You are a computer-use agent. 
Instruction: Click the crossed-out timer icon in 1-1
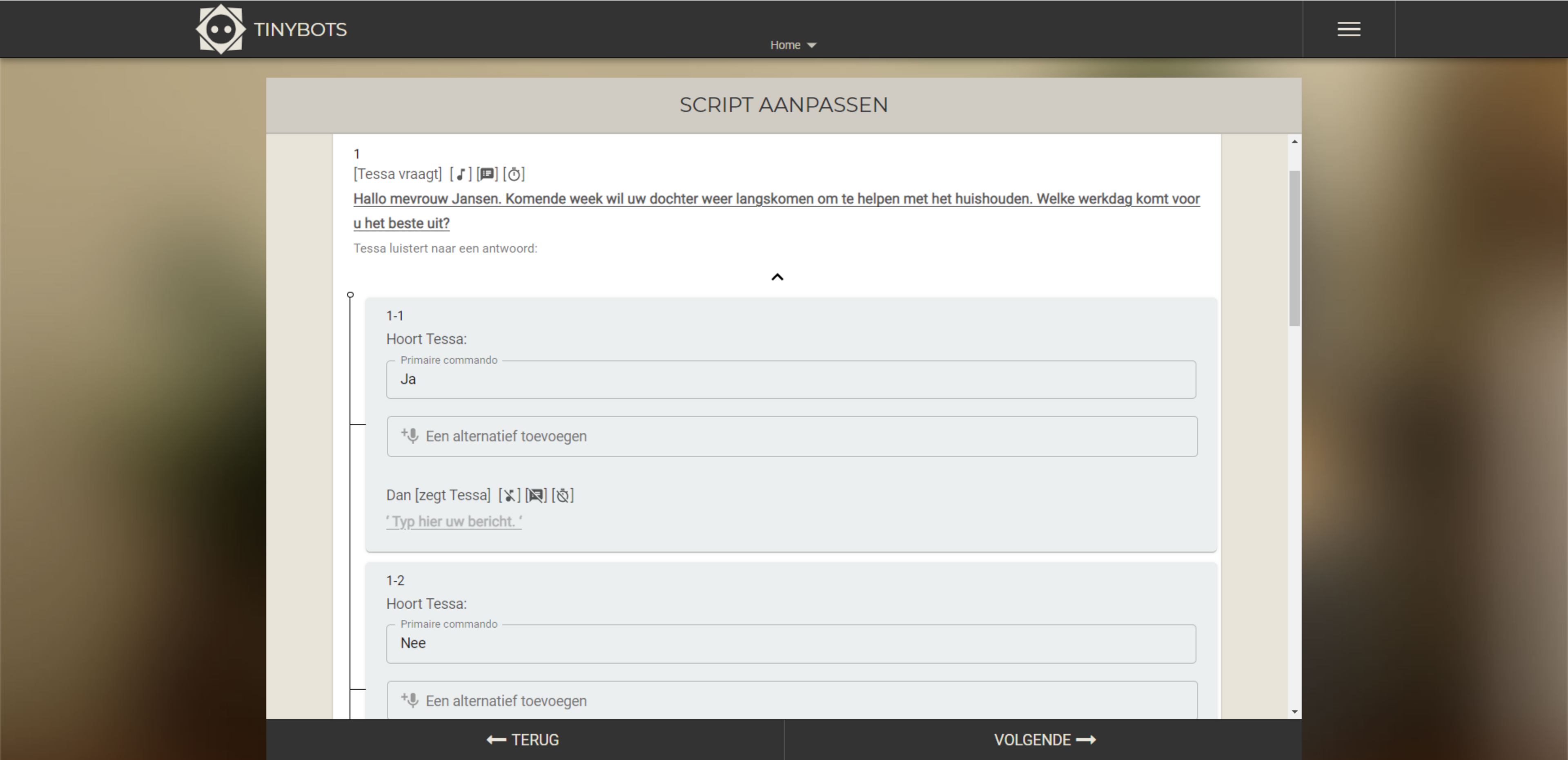click(562, 496)
